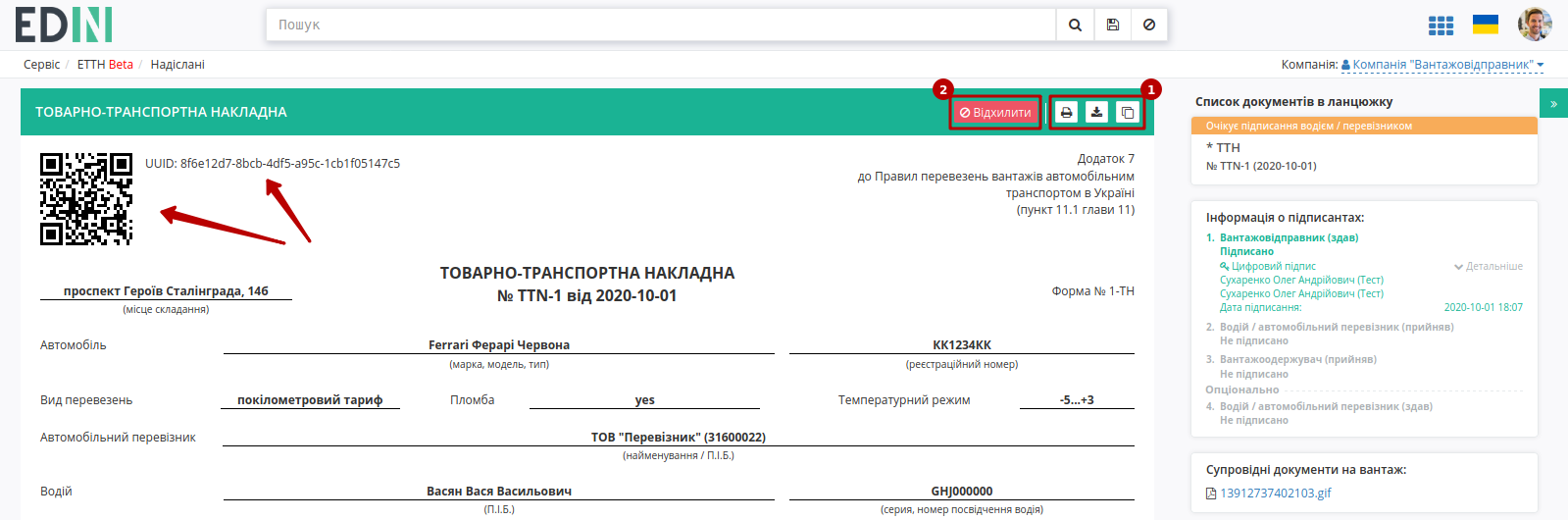Go to Надіслані breadcrumb
Viewport: 1568px width, 520px height.
pyautogui.click(x=177, y=65)
